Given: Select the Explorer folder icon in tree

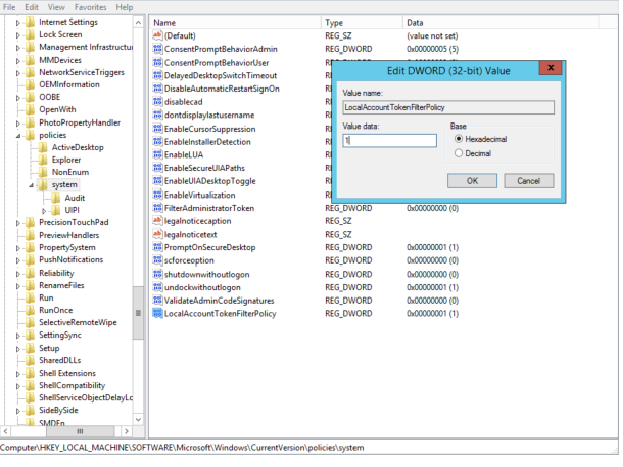Looking at the screenshot, I should pos(43,160).
